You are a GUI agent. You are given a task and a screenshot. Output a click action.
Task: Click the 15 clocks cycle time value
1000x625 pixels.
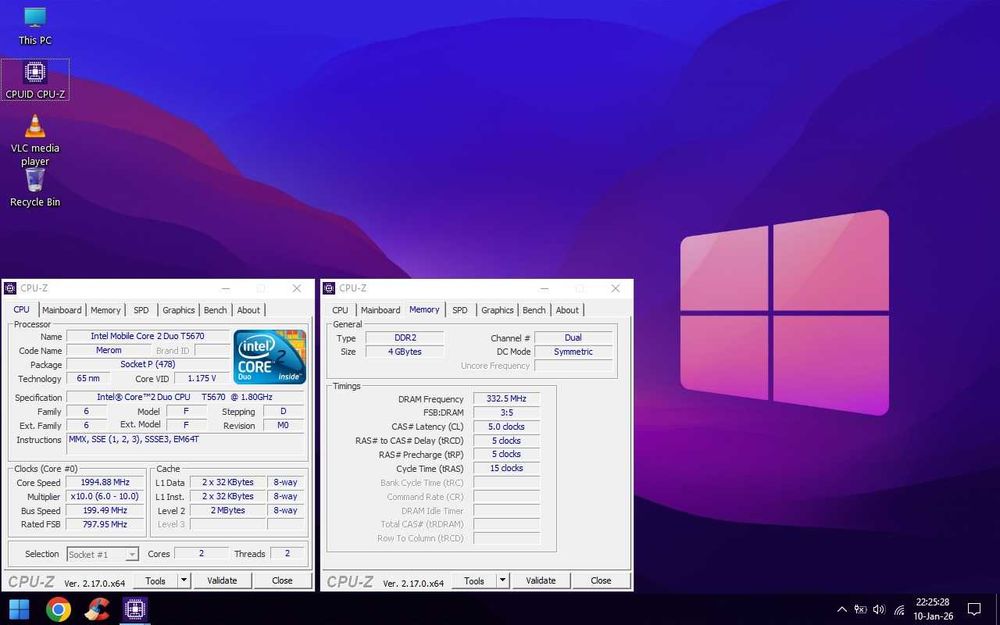(x=506, y=468)
